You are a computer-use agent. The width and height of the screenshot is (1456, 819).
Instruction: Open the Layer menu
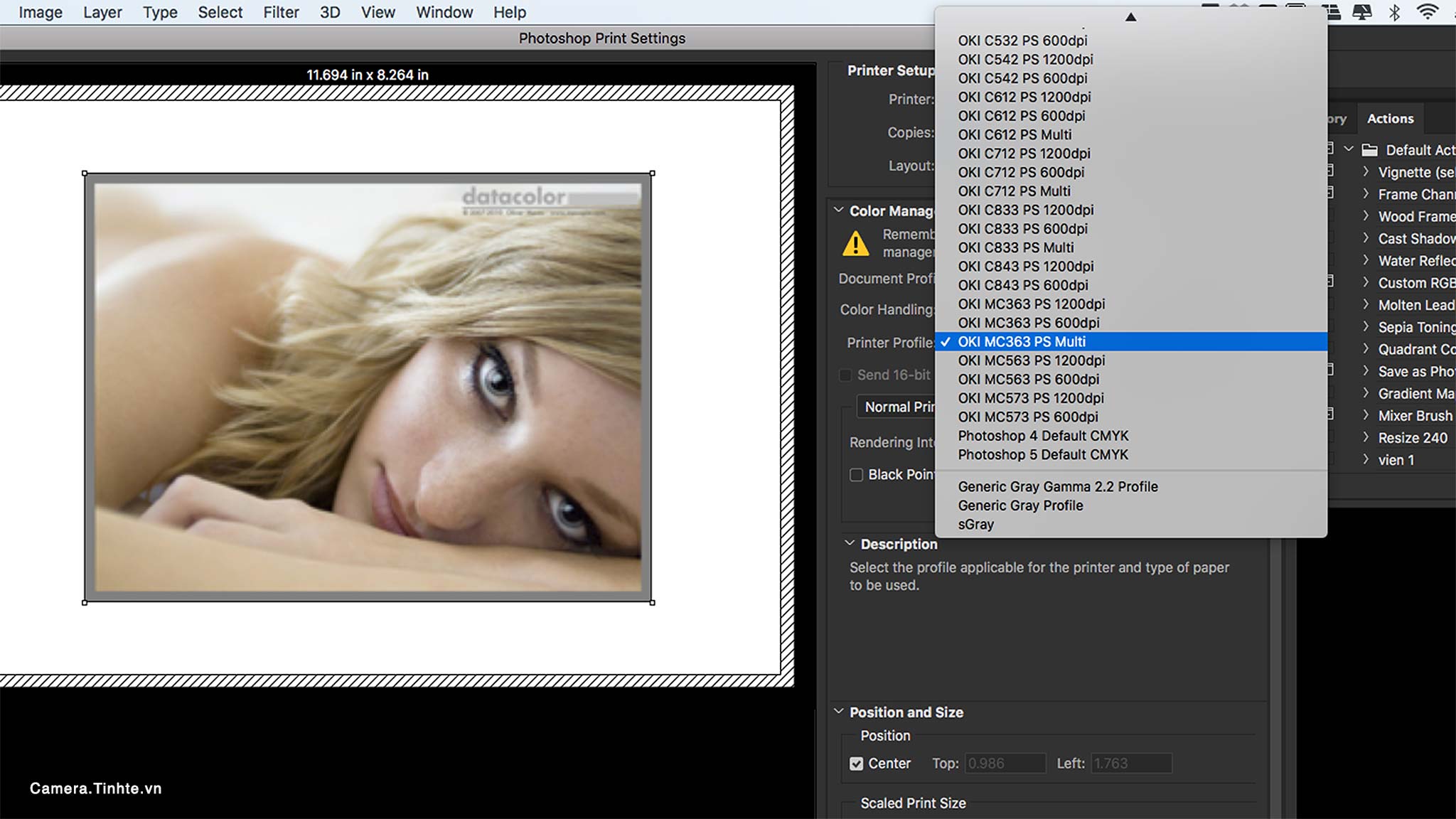(x=102, y=12)
